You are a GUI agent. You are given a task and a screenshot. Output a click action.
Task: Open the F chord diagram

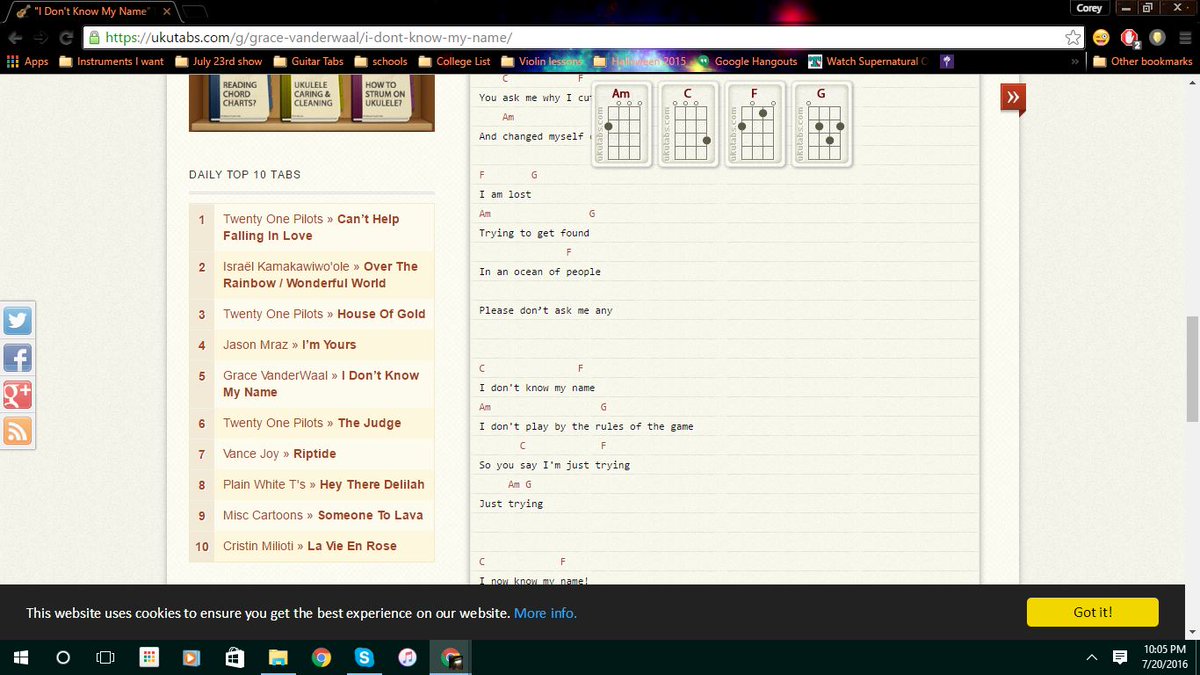(x=754, y=124)
